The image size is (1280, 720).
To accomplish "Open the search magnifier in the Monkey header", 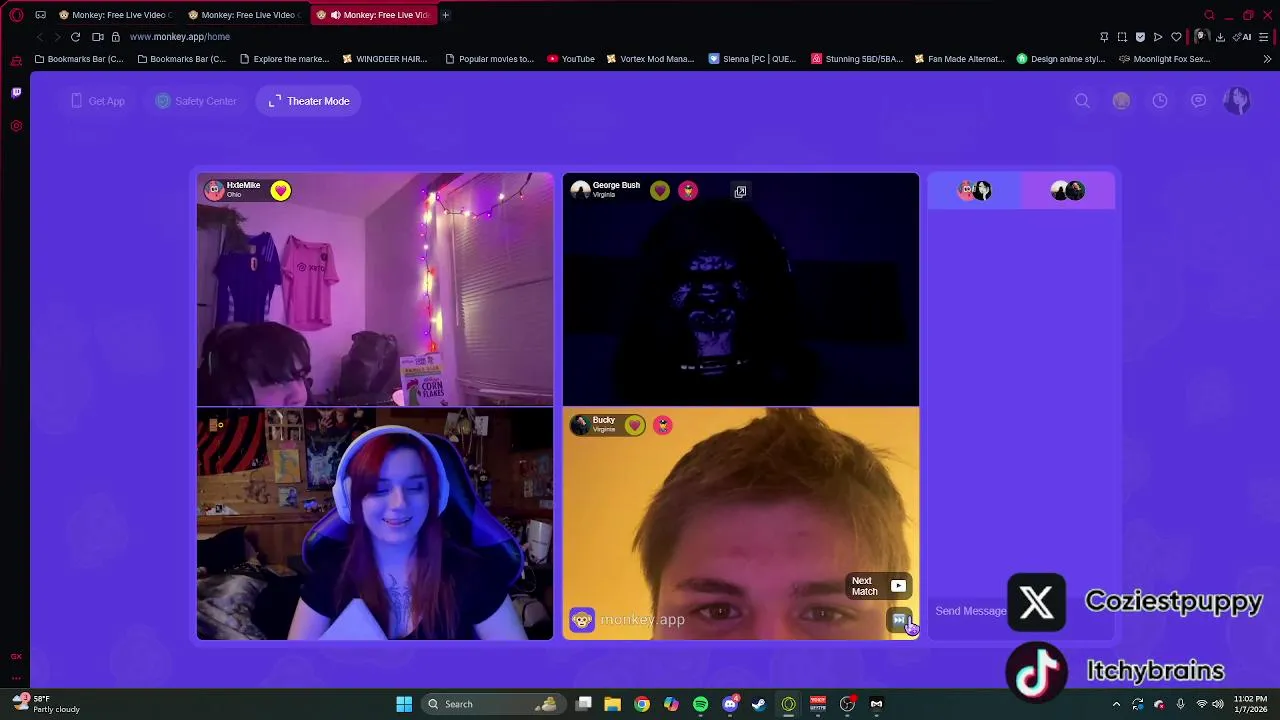I will [x=1082, y=101].
